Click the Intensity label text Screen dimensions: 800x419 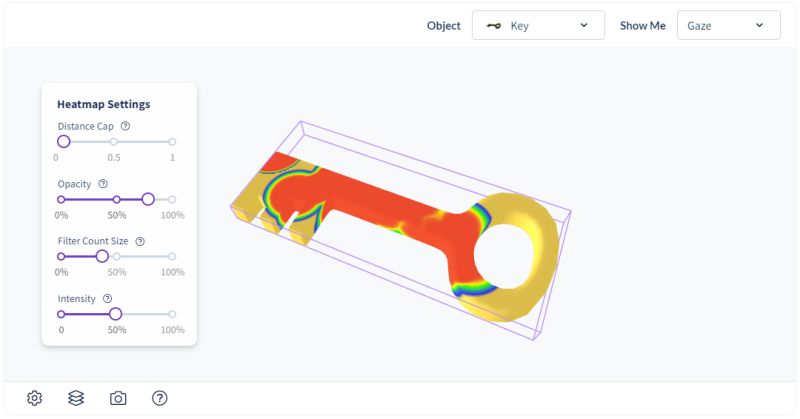pos(77,299)
